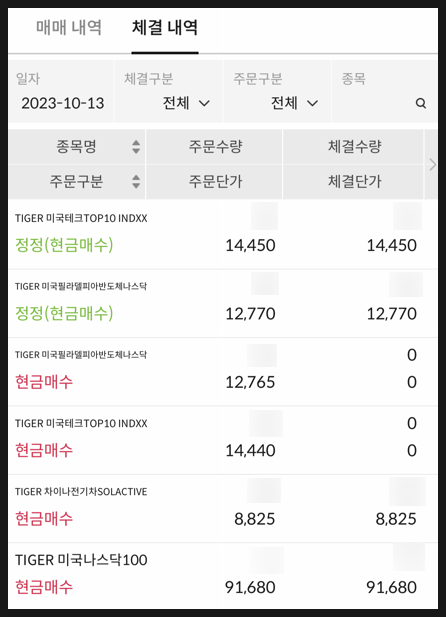446x617 pixels.
Task: Select the first 정정(현금매수) TIGER 미국테크TOP10 row
Action: 223,235
